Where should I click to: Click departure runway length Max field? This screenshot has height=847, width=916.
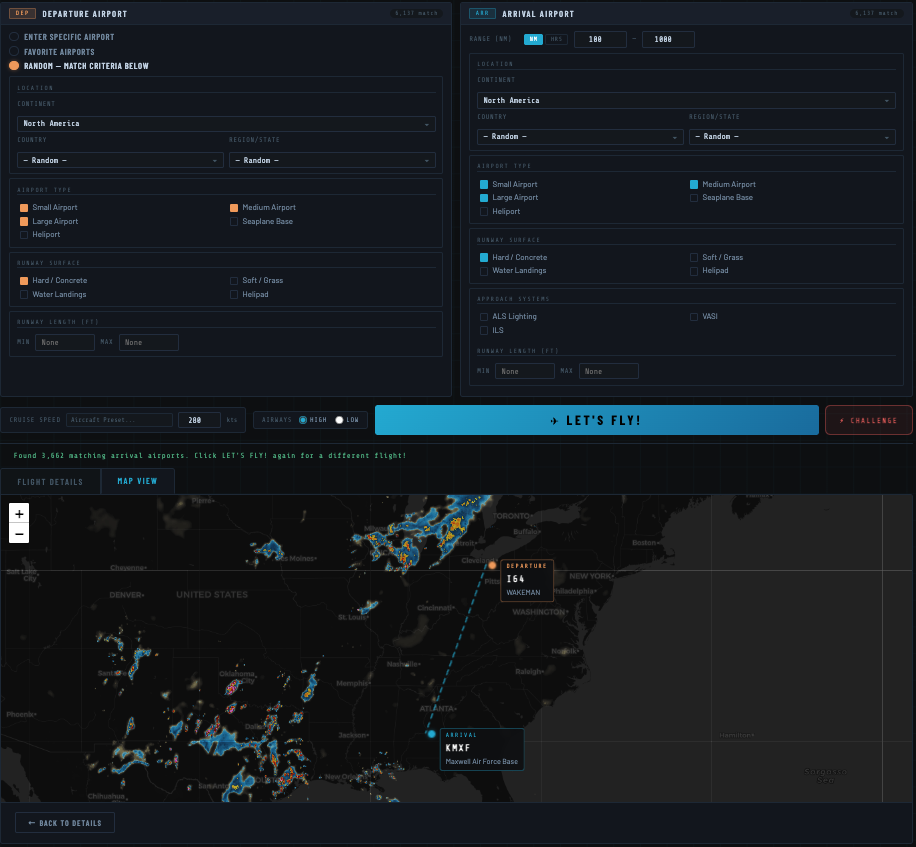point(148,342)
